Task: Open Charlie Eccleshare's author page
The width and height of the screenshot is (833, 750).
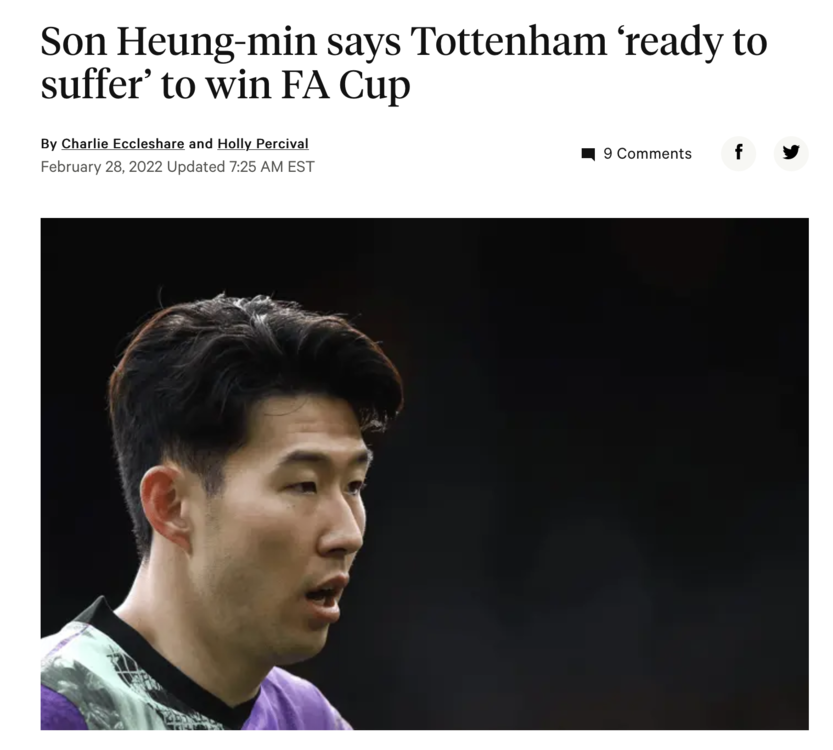Action: [x=123, y=143]
